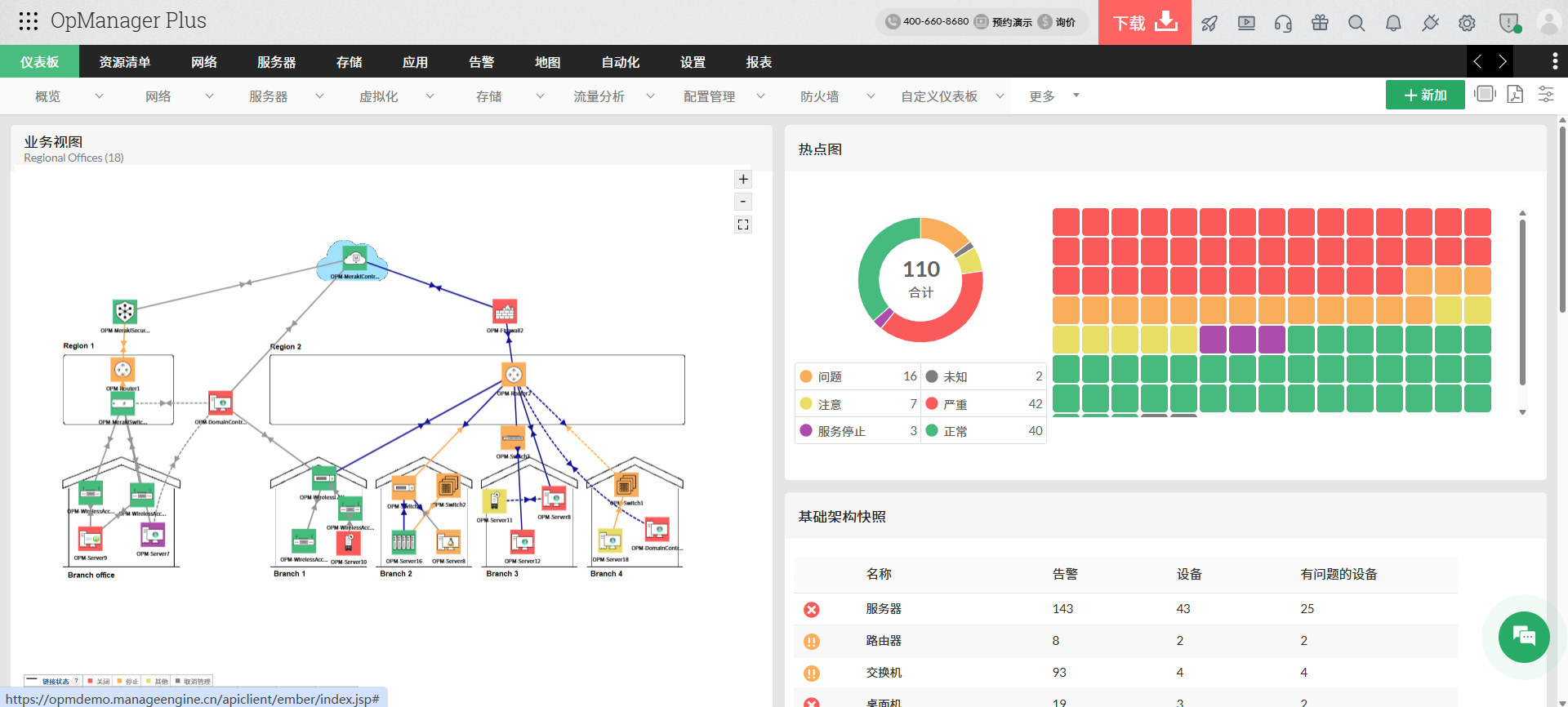Zoom in on the business view map

pyautogui.click(x=743, y=179)
